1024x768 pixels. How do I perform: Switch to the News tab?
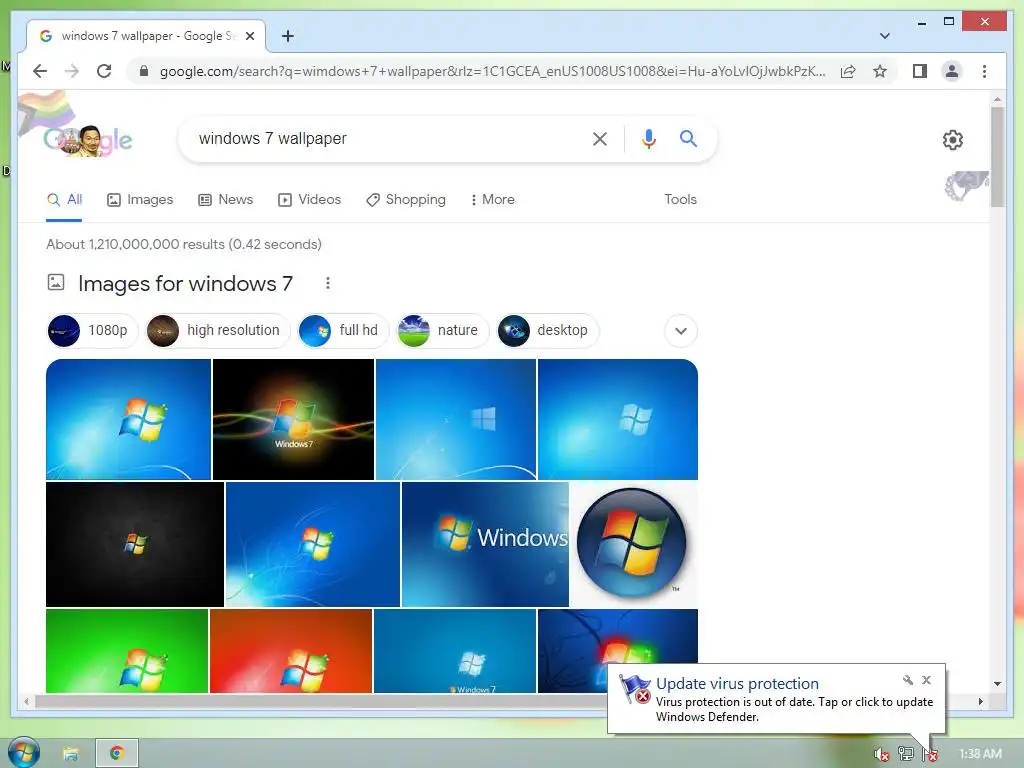(x=225, y=200)
